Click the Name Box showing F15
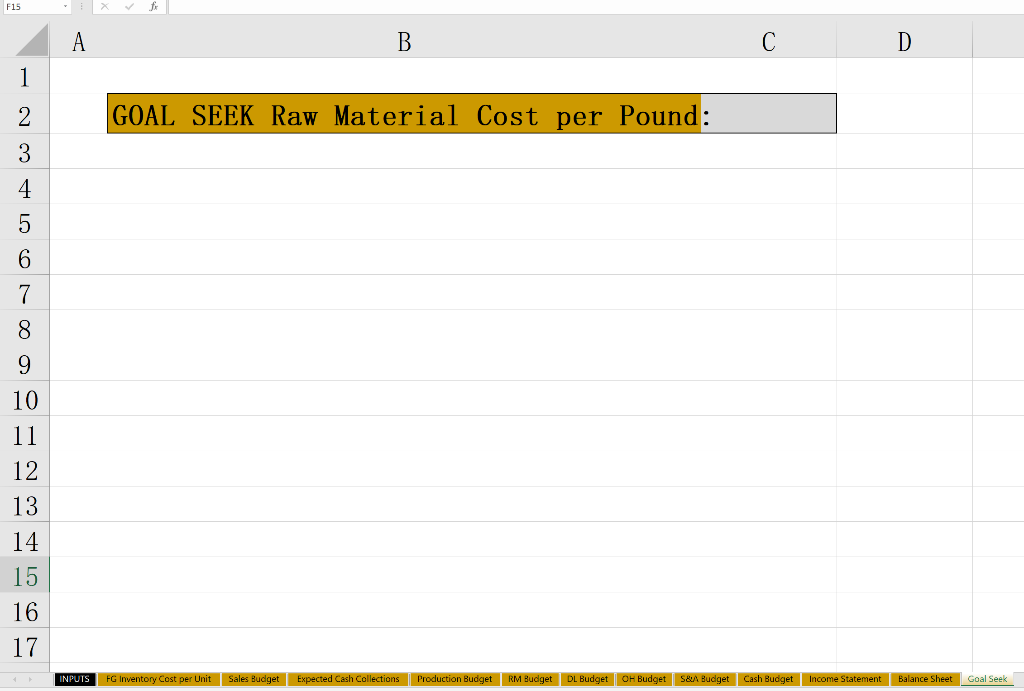1024x691 pixels. (x=33, y=7)
